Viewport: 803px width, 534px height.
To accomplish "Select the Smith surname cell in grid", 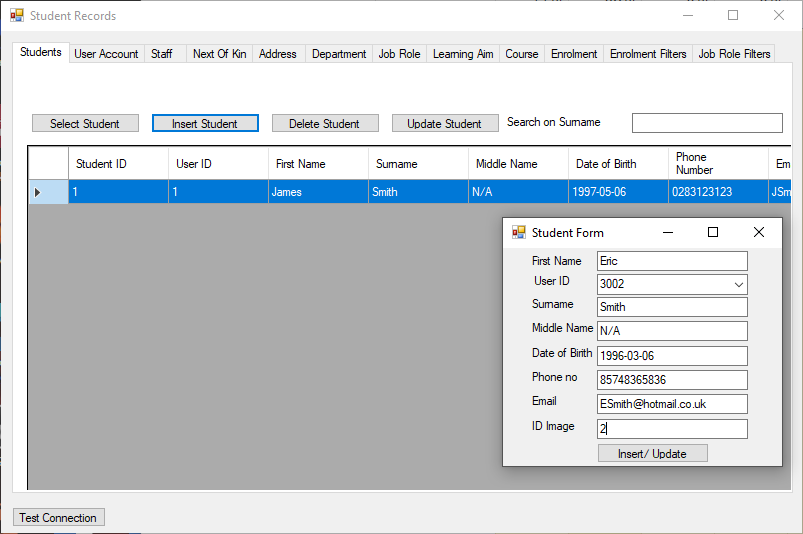I will coord(418,192).
